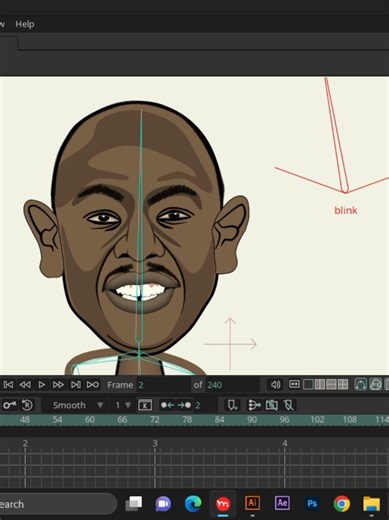
Task: Step back one frame
Action: point(25,385)
